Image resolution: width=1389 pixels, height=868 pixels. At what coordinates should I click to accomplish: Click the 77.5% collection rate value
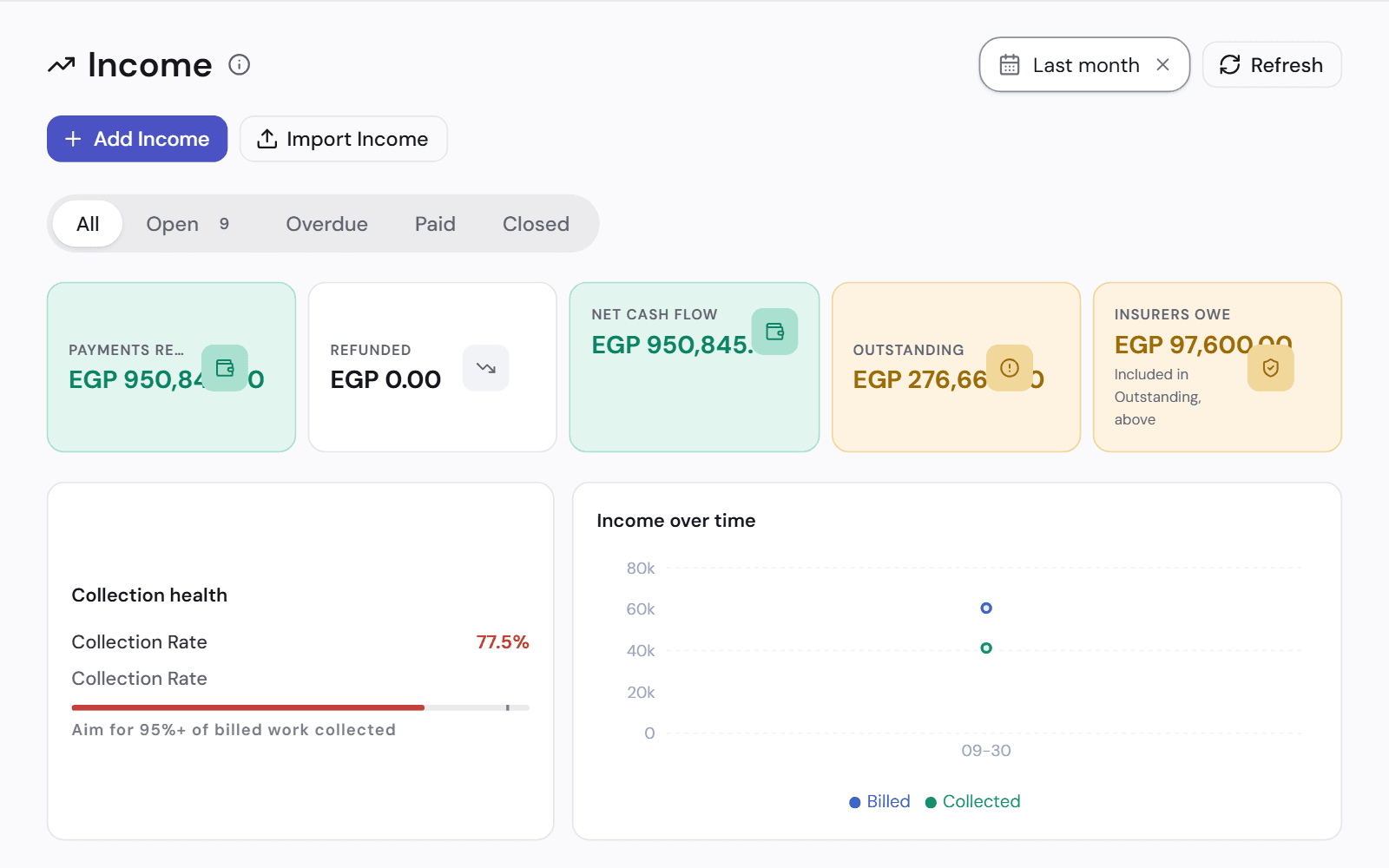[x=503, y=642]
